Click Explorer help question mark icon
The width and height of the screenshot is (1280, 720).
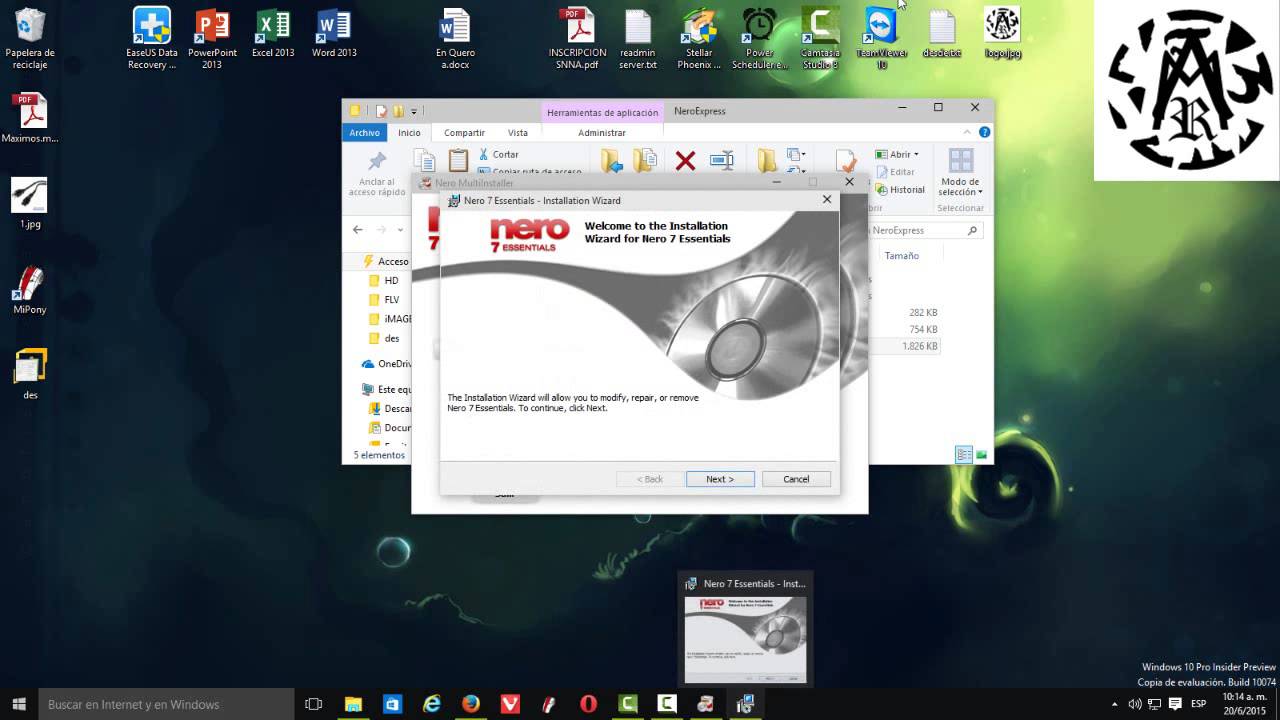pos(984,132)
